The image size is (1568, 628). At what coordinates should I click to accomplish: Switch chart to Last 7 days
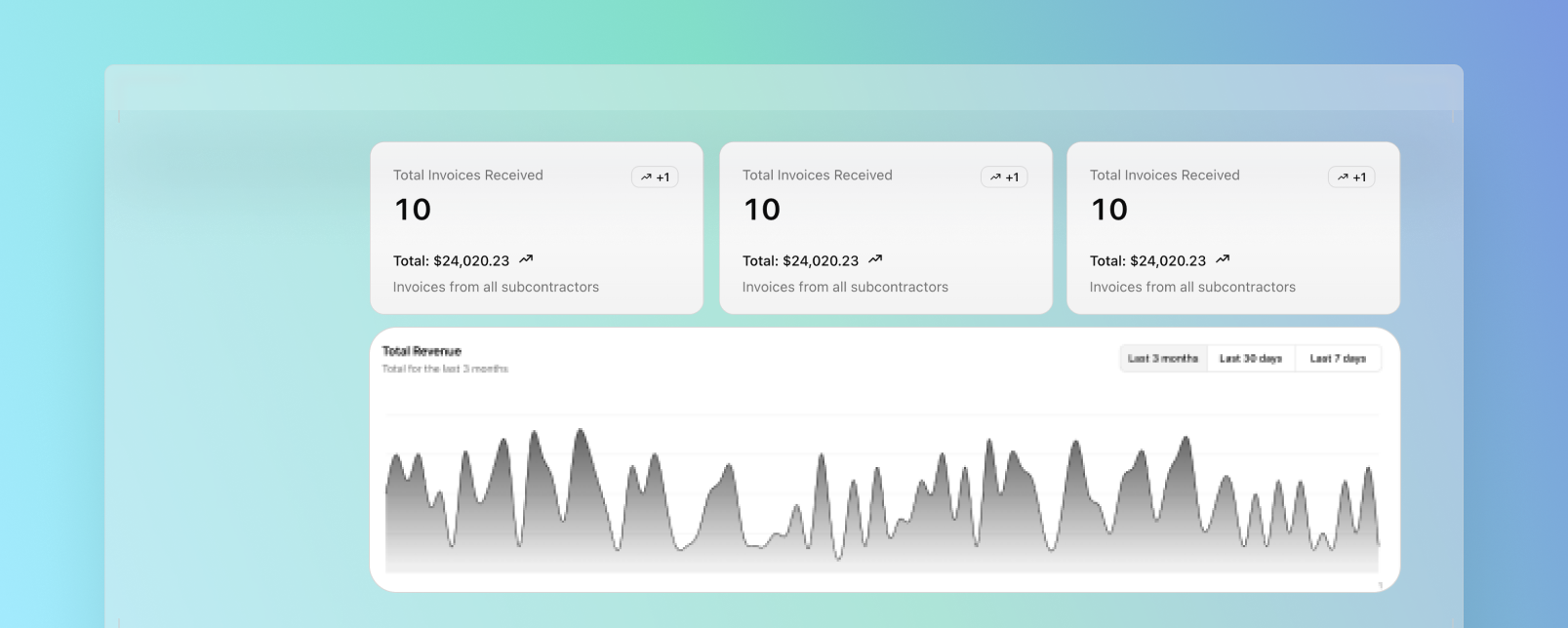tap(1338, 359)
